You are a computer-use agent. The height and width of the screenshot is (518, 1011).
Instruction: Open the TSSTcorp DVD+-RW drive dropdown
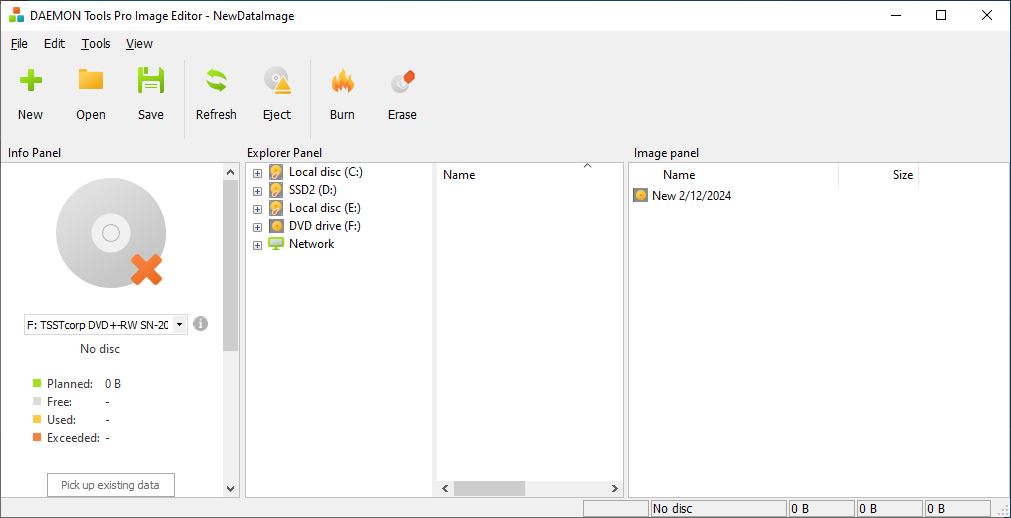click(179, 325)
